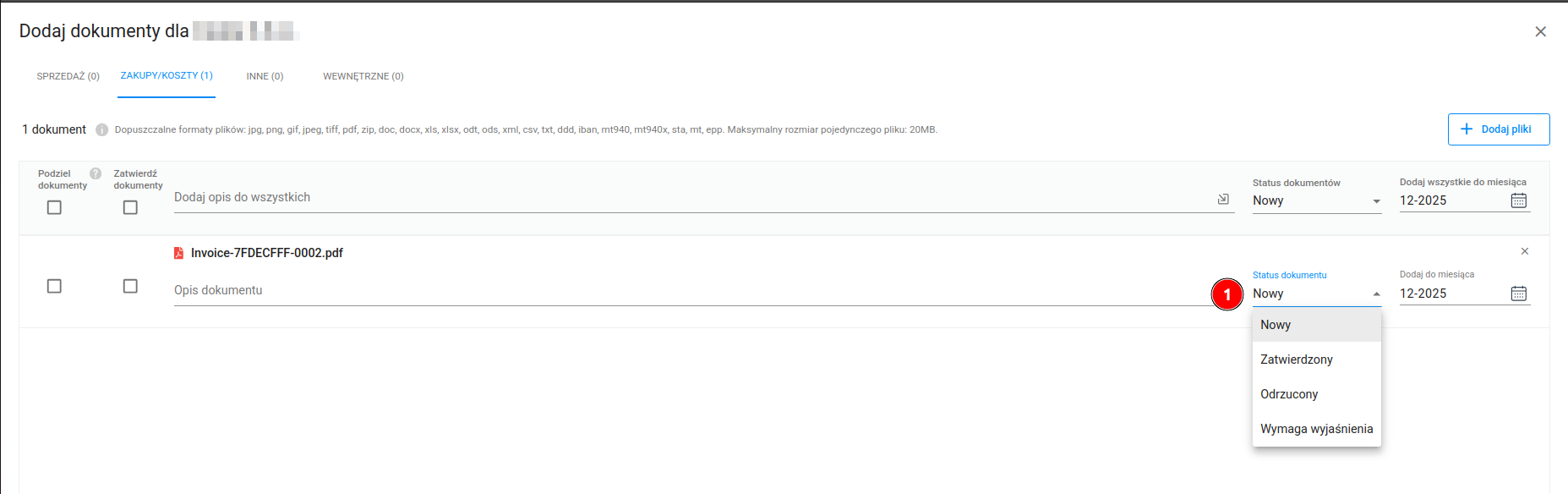Open calendar icon for the invoice's month
The height and width of the screenshot is (494, 1568).
click(x=1518, y=294)
